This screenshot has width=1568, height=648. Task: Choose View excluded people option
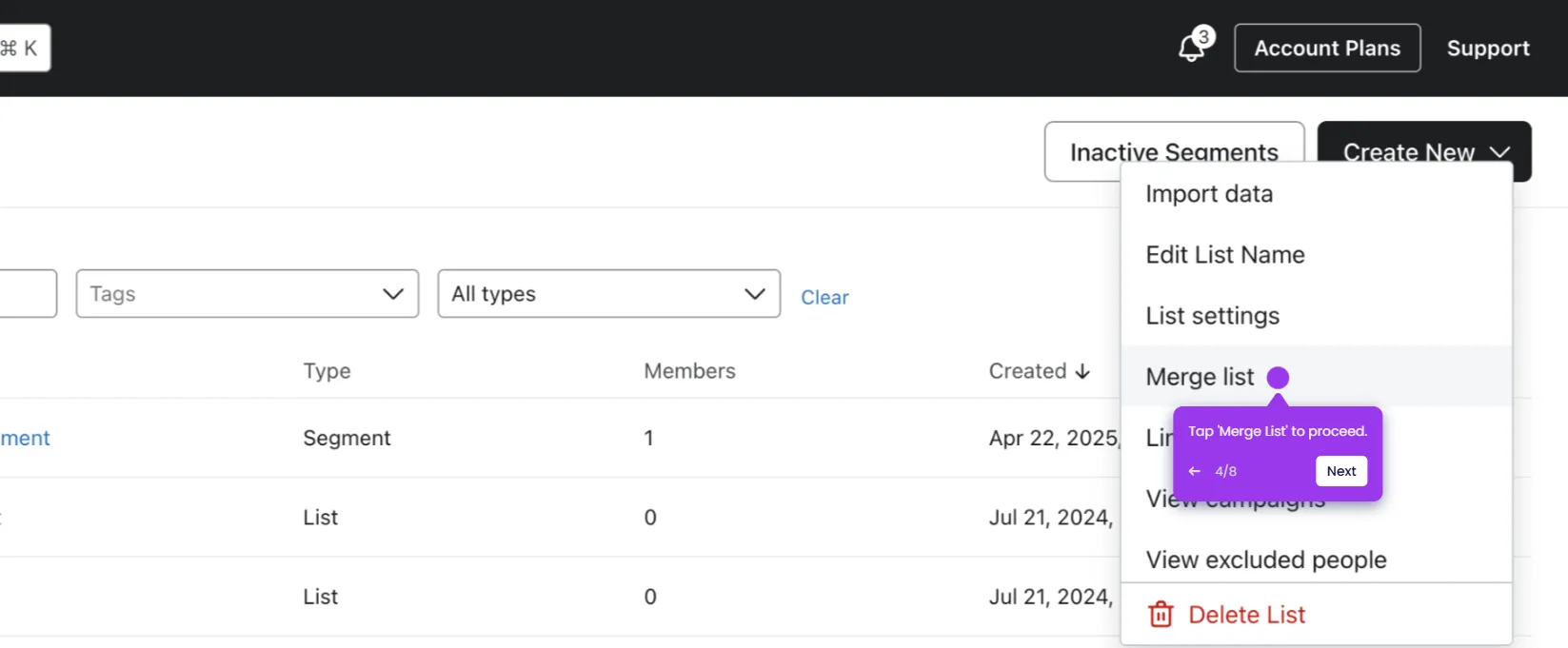point(1265,560)
